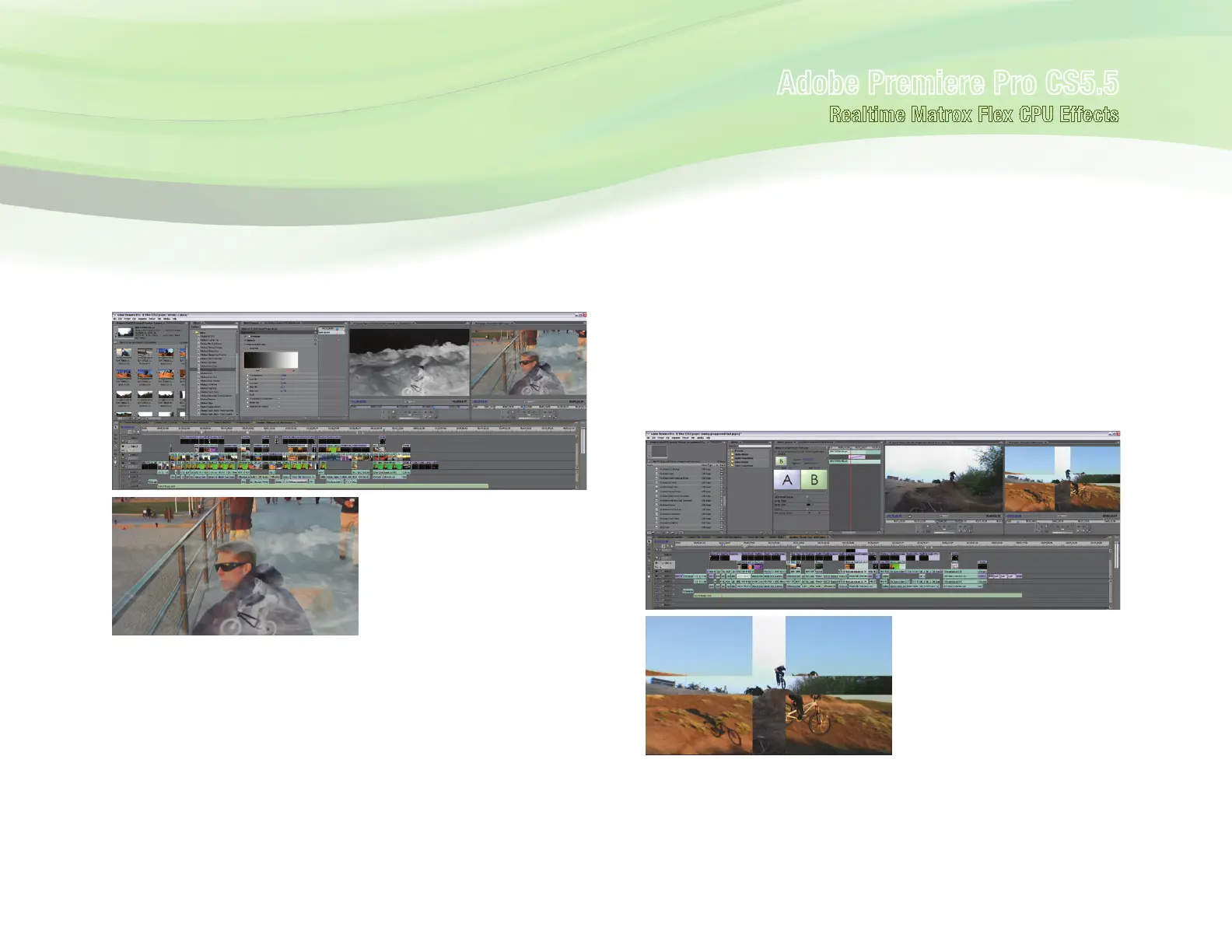This screenshot has width=1232, height=952.
Task: Select small B transition icon above A preview
Action: [x=782, y=461]
